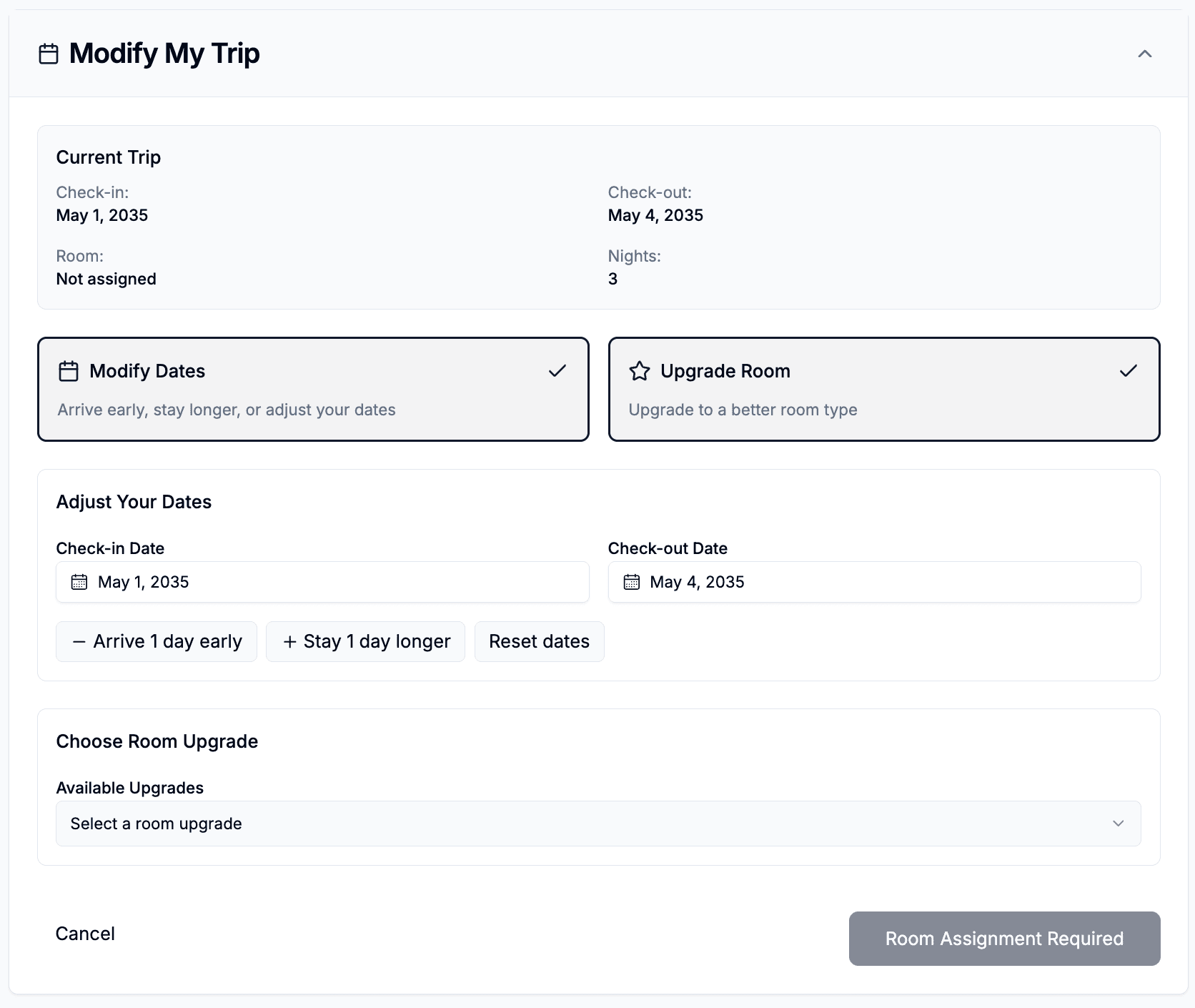Open the Check-in Date picker
This screenshot has height=1008, width=1195.
[322, 582]
